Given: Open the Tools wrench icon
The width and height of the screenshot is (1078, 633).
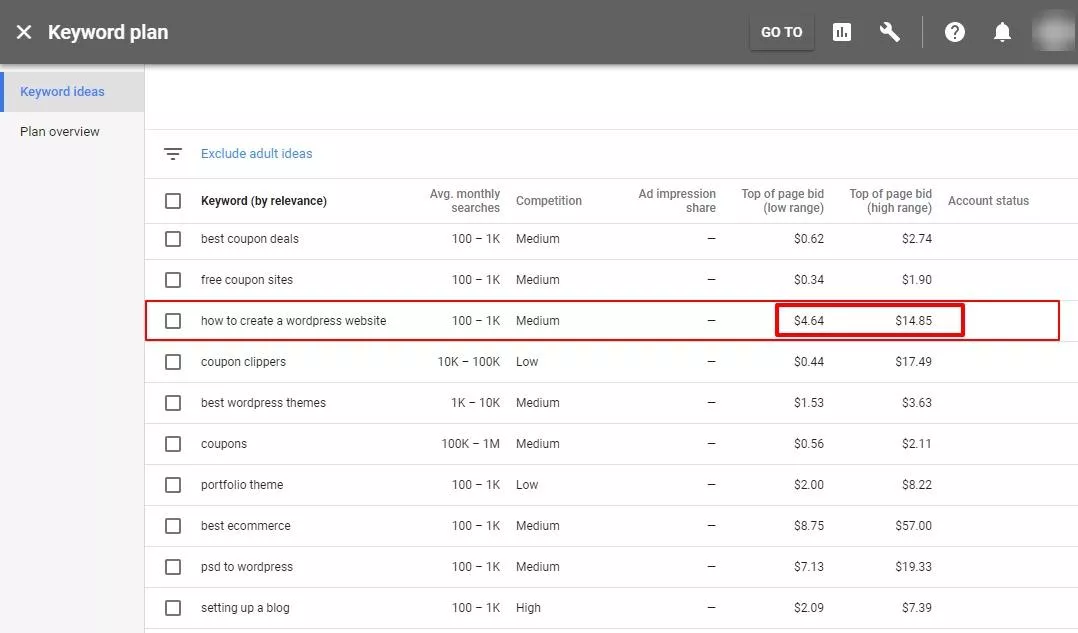Looking at the screenshot, I should [x=890, y=32].
